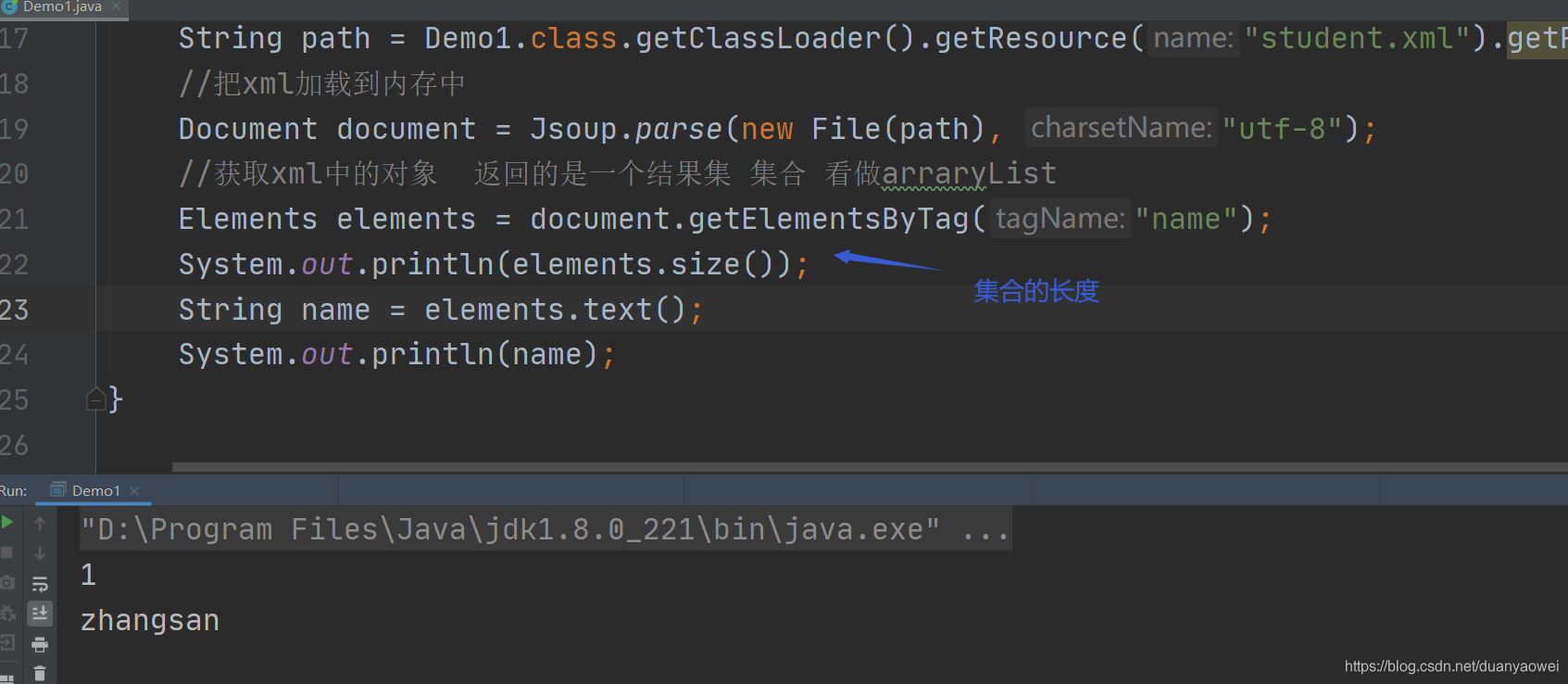Viewport: 1568px width, 684px height.
Task: Close the Demo1 run tab
Action: coord(134,491)
